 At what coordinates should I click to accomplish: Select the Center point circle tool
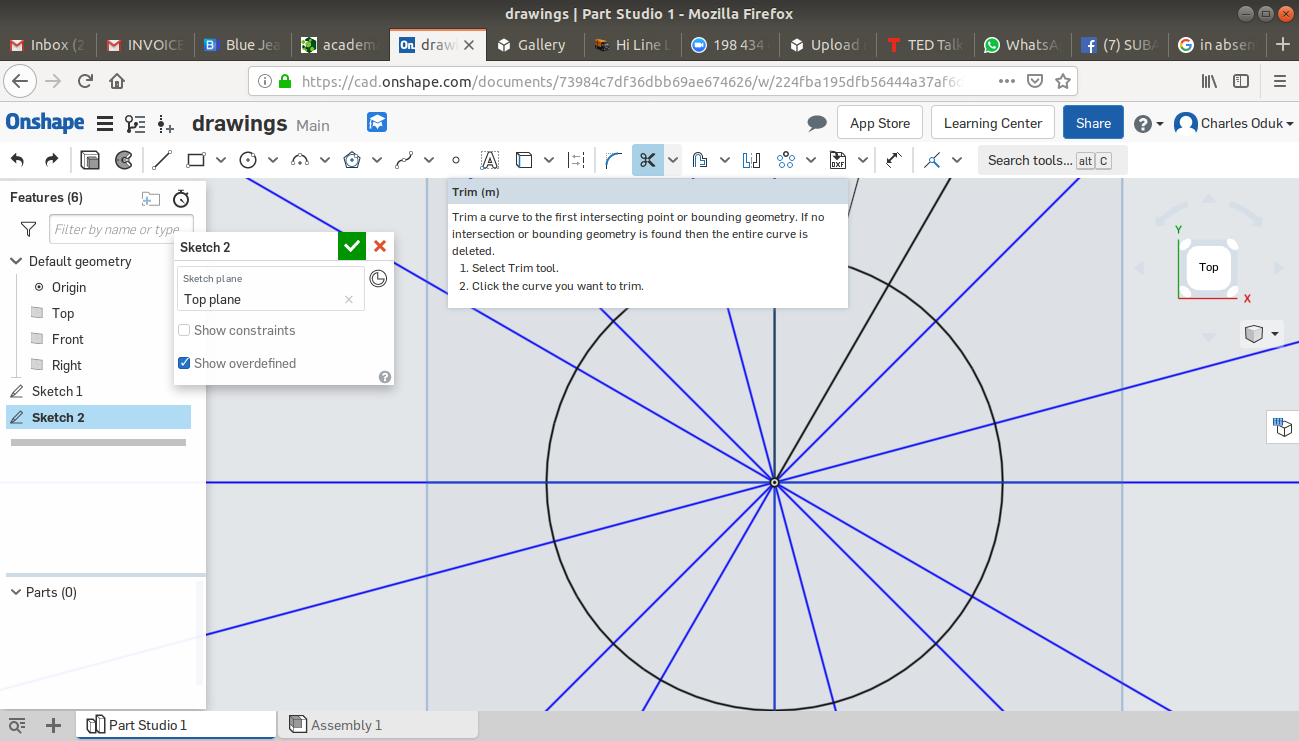tap(248, 160)
